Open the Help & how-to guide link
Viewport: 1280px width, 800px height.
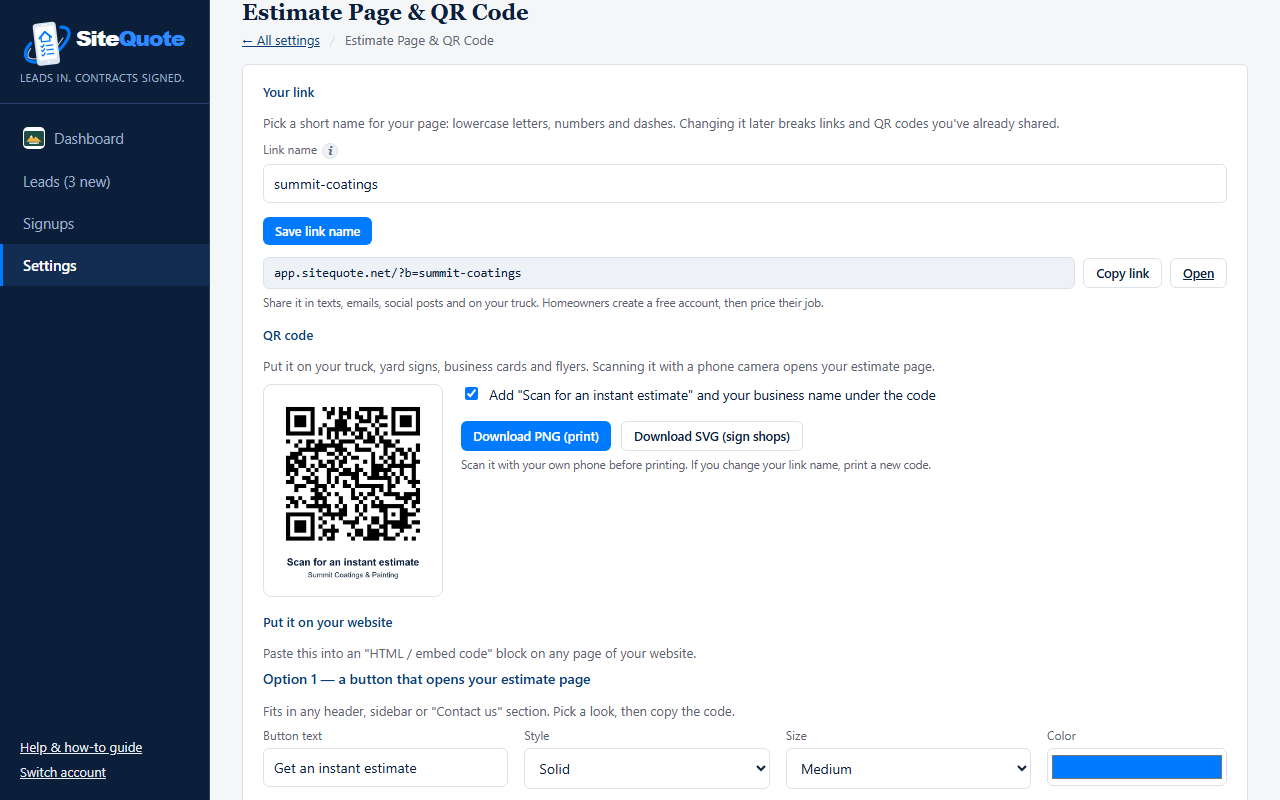(x=81, y=747)
